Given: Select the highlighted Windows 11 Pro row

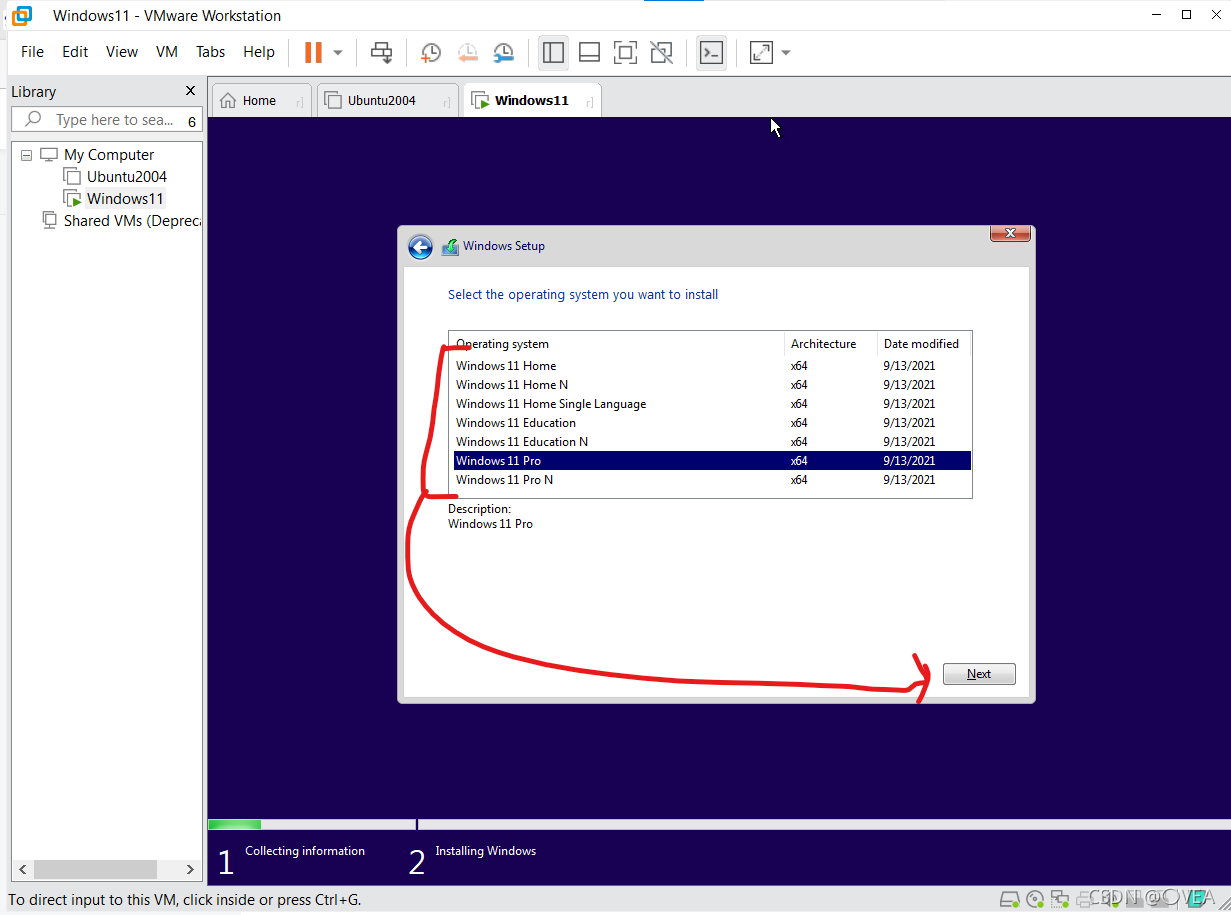Looking at the screenshot, I should pos(712,461).
